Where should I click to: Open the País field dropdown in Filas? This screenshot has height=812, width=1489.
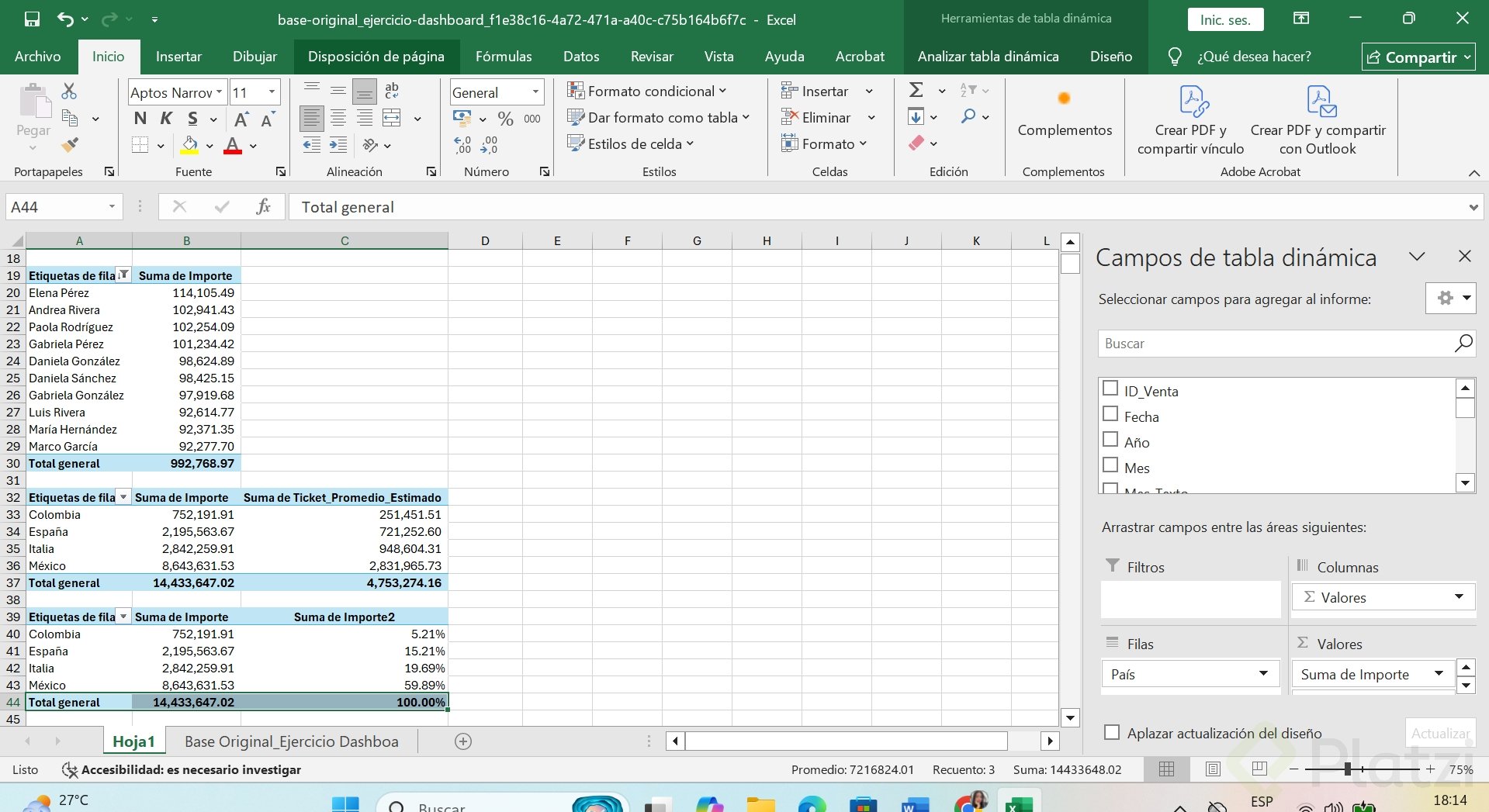(x=1263, y=673)
